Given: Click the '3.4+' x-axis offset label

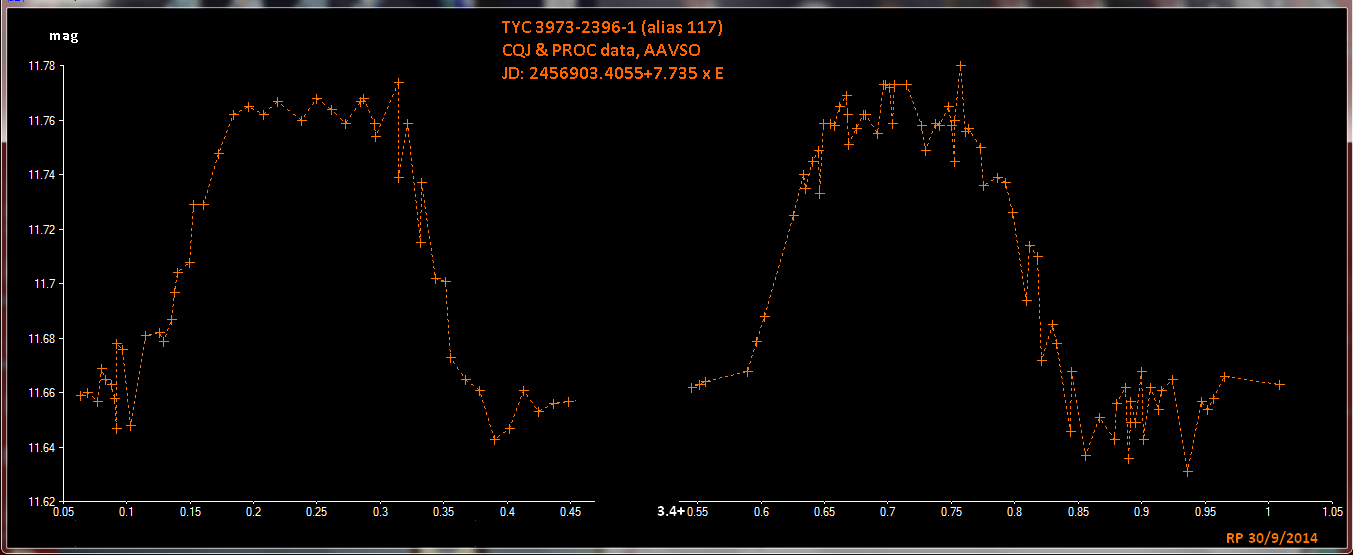Looking at the screenshot, I should click(670, 511).
